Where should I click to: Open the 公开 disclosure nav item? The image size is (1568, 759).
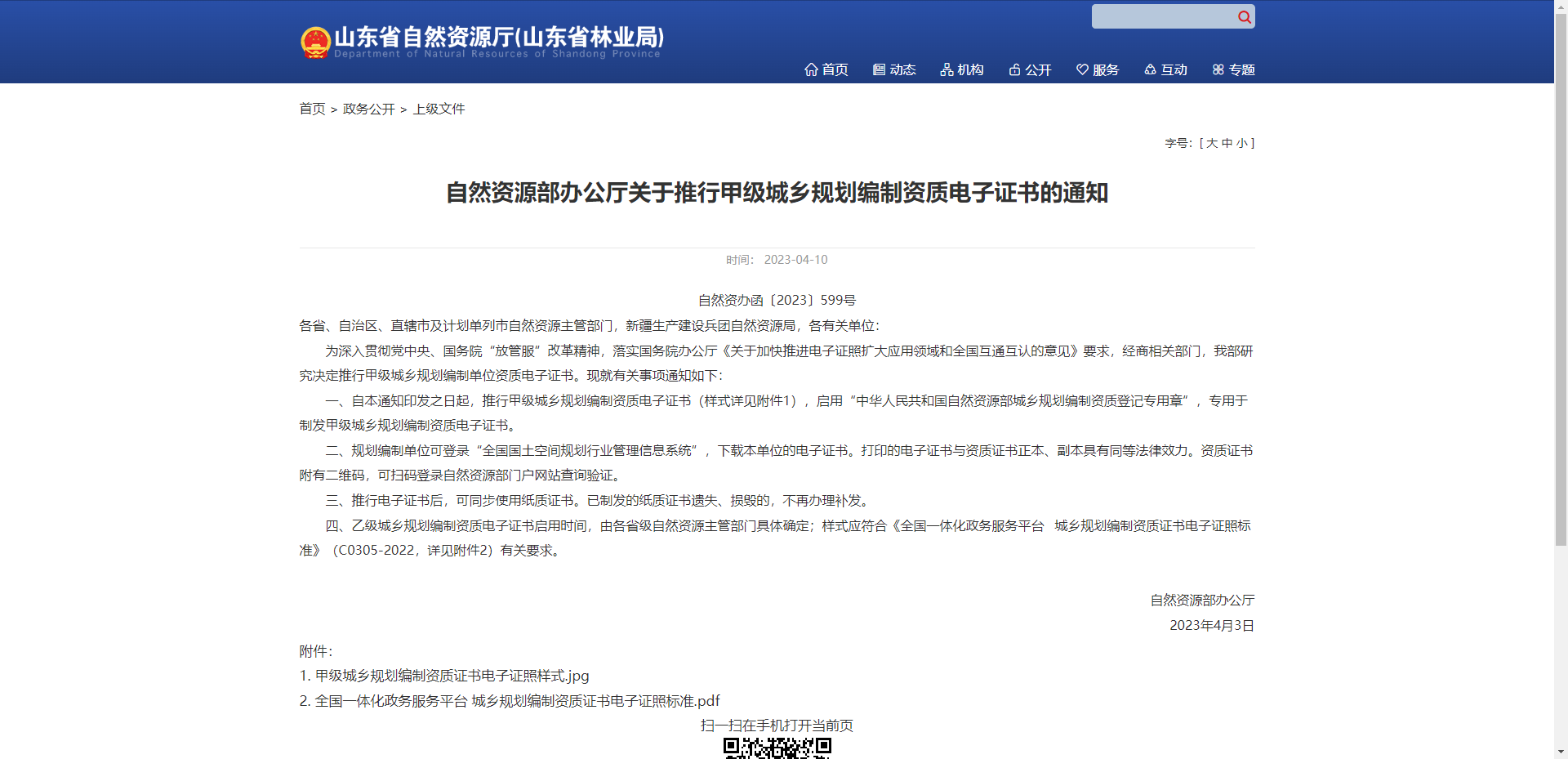(1030, 70)
